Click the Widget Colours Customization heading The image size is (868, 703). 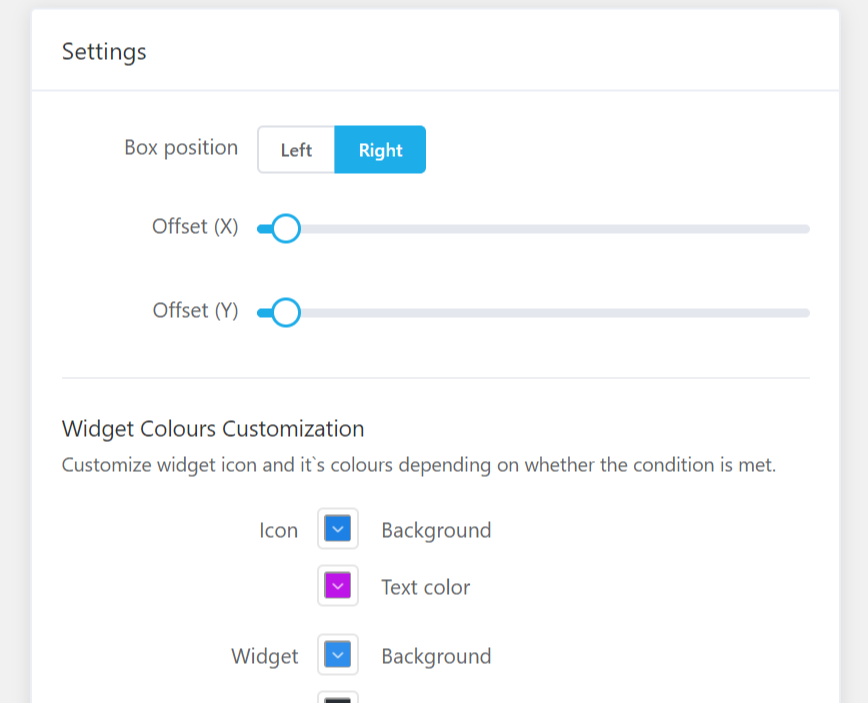click(213, 429)
